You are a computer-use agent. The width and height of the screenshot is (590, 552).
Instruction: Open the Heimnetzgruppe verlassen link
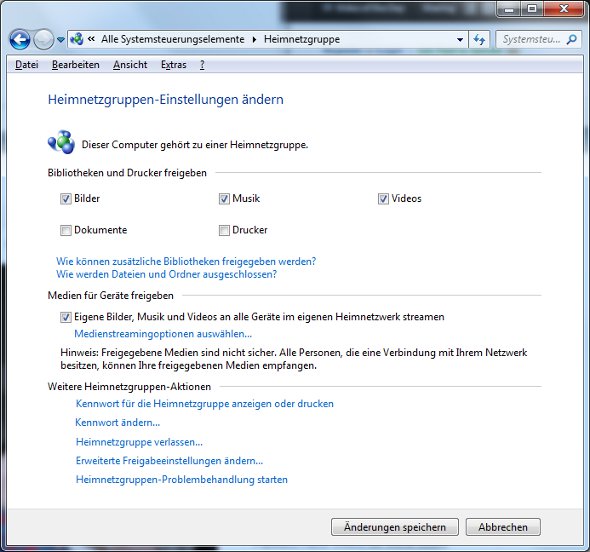click(139, 442)
